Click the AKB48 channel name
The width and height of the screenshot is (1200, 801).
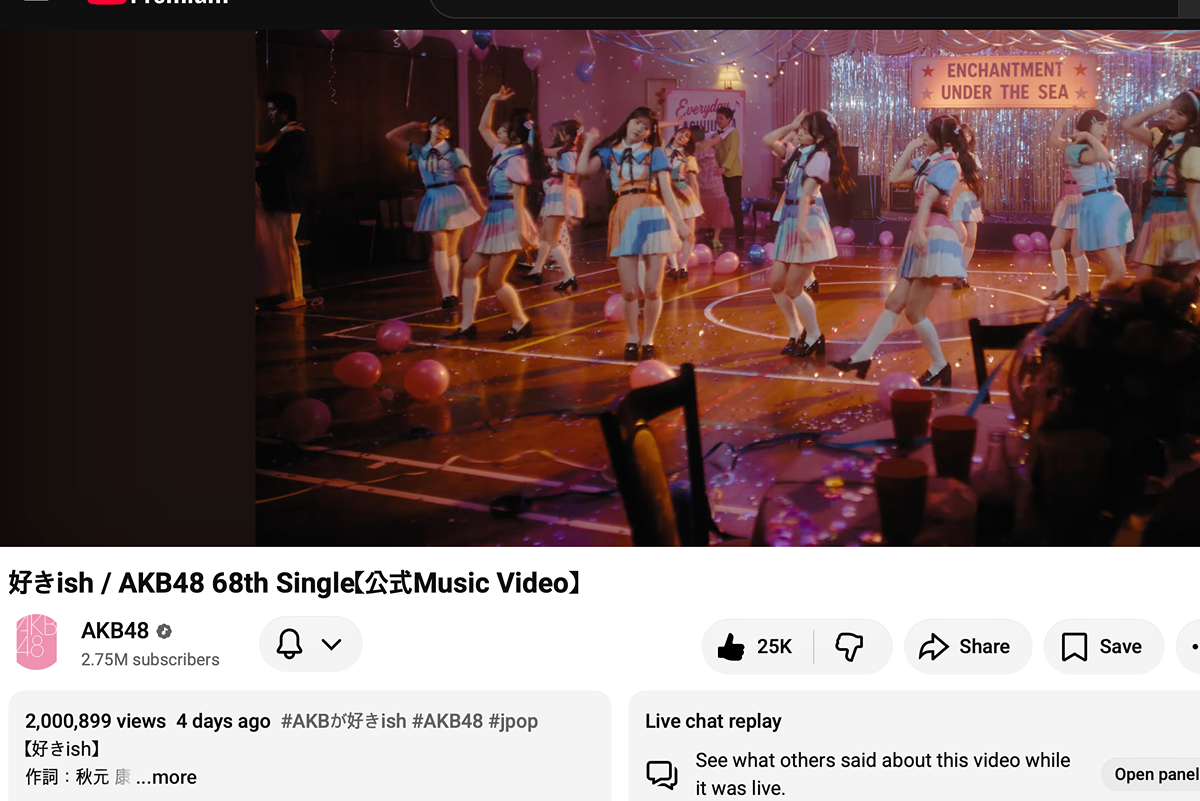[x=115, y=631]
